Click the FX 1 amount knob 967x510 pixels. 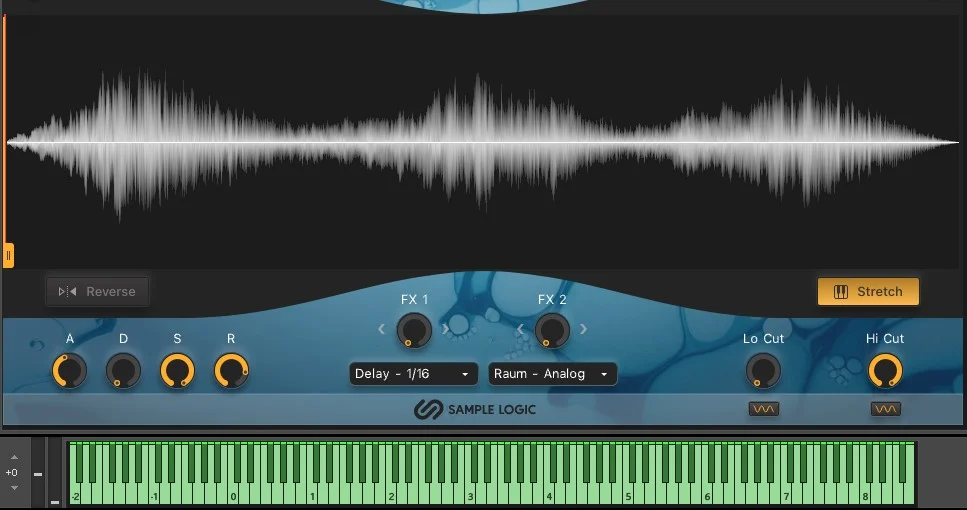tap(414, 331)
